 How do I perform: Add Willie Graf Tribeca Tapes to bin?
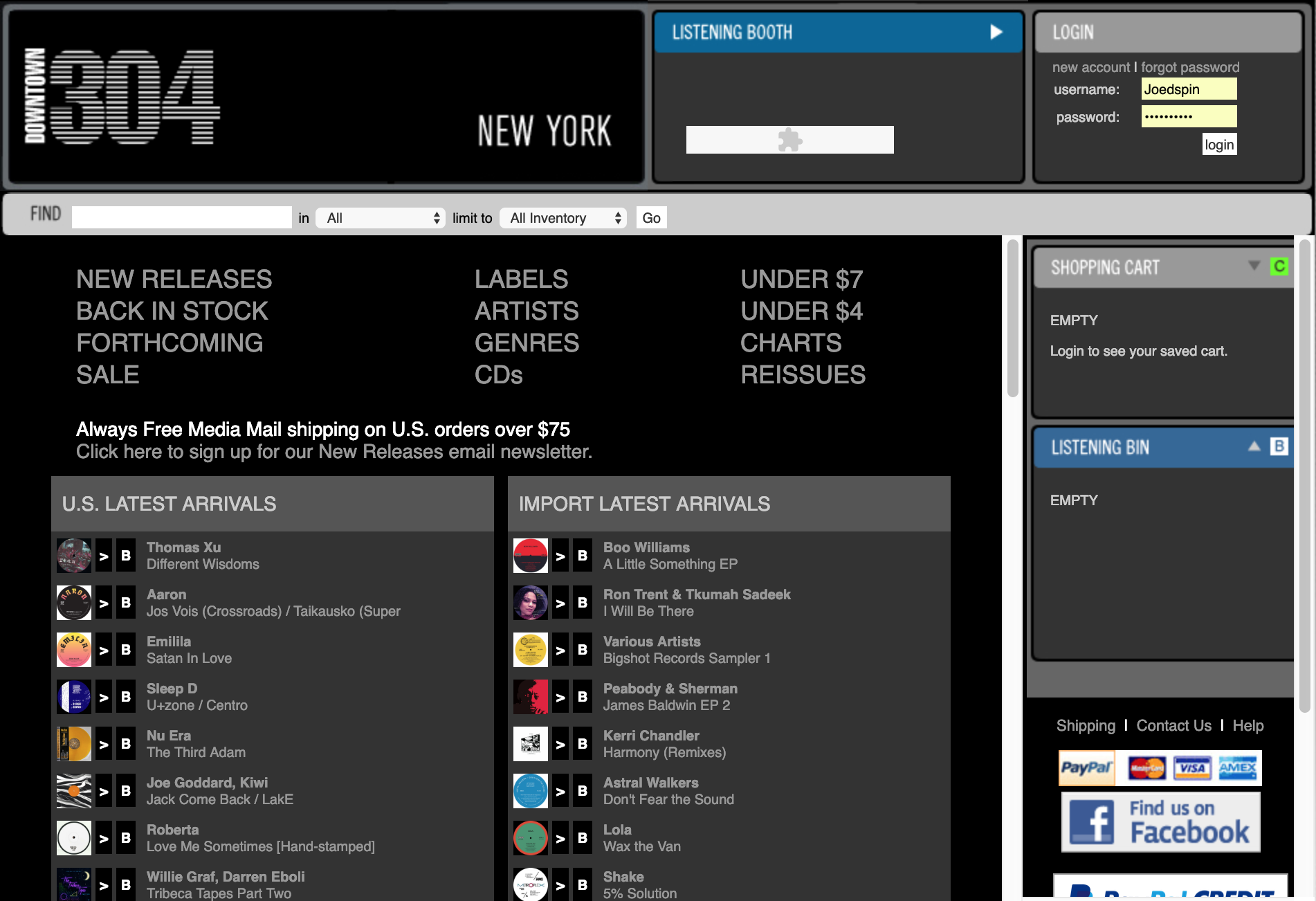126,884
